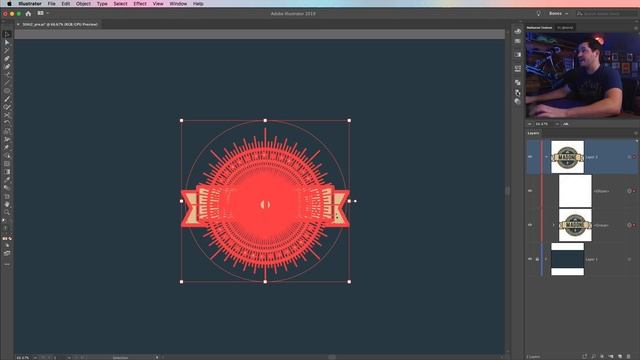Screen dimensions: 640x360
Task: Click the Layer 1 dark thumbnail
Action: click(x=567, y=259)
